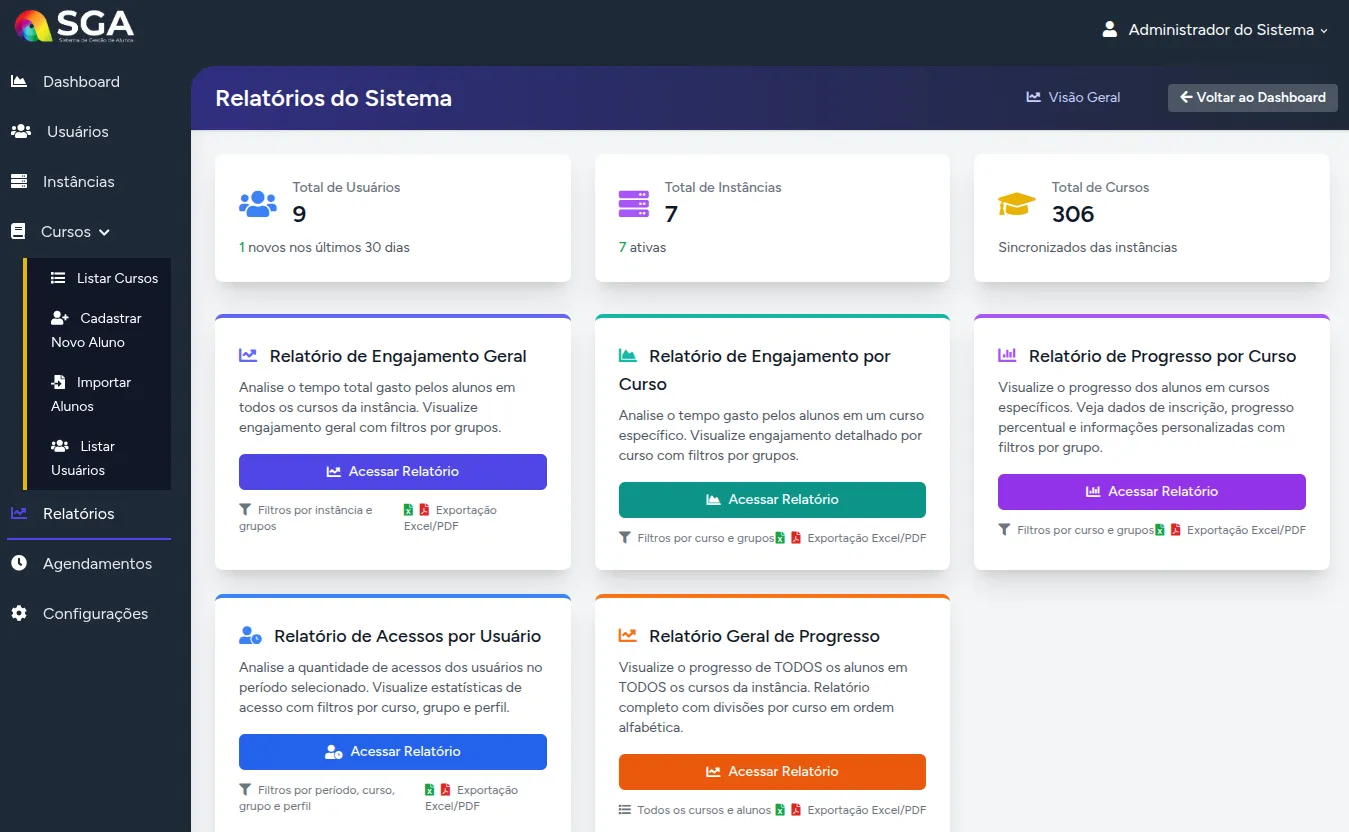The width and height of the screenshot is (1349, 832).
Task: Open the Administrador do Sistema user dropdown
Action: [x=1218, y=30]
